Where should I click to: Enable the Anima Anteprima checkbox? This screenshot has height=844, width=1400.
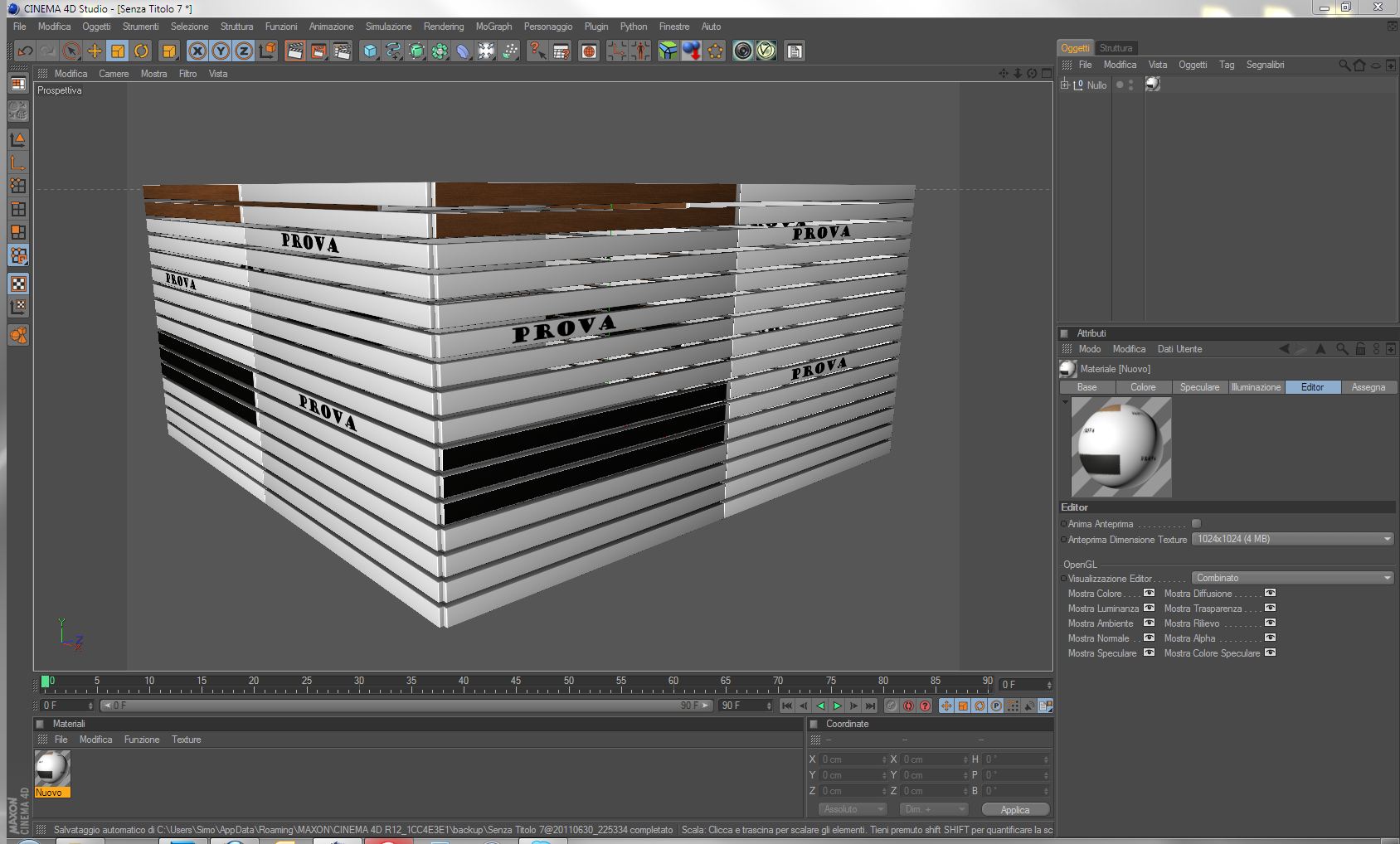point(1196,524)
